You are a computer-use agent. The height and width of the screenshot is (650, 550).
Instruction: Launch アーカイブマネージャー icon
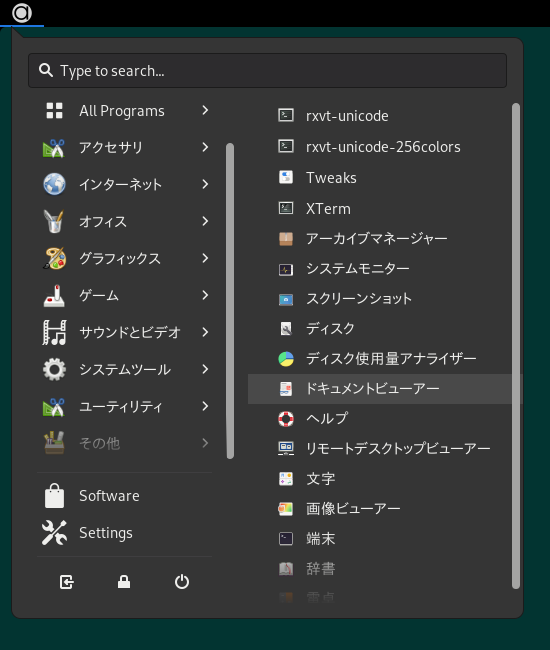(x=286, y=239)
